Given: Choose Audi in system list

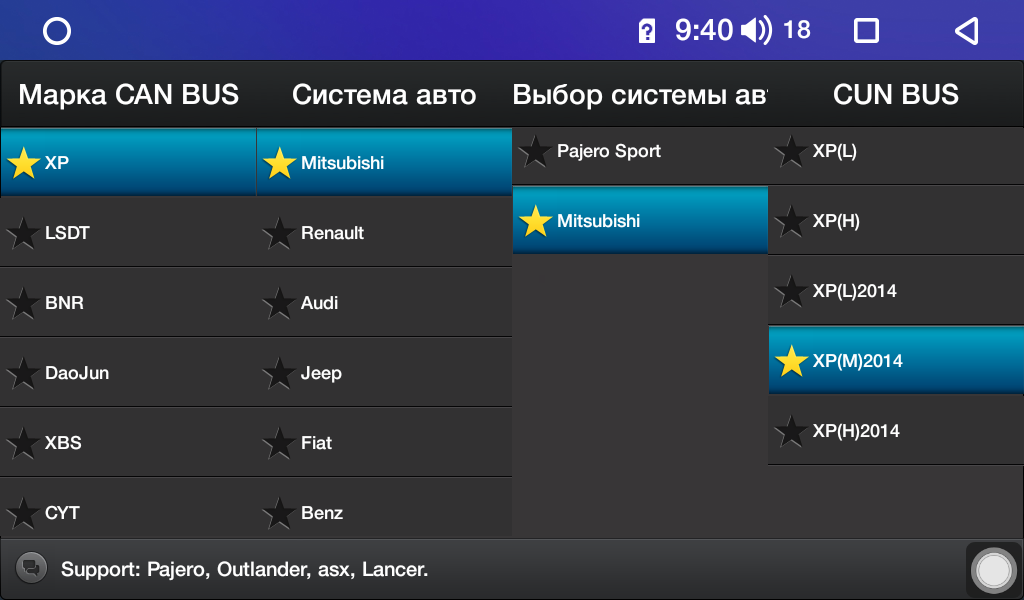Looking at the screenshot, I should tap(384, 303).
